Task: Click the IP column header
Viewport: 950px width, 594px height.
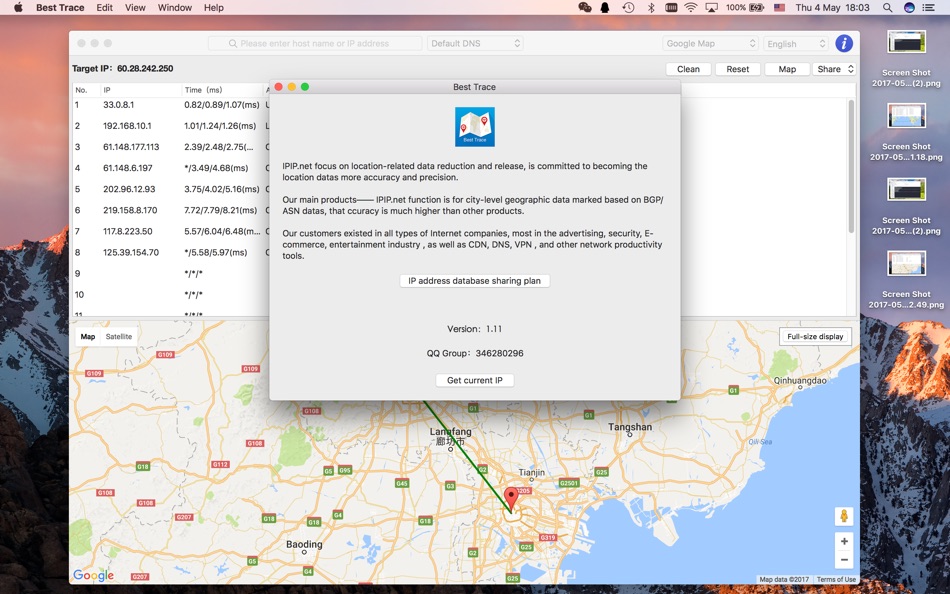Action: coord(141,90)
